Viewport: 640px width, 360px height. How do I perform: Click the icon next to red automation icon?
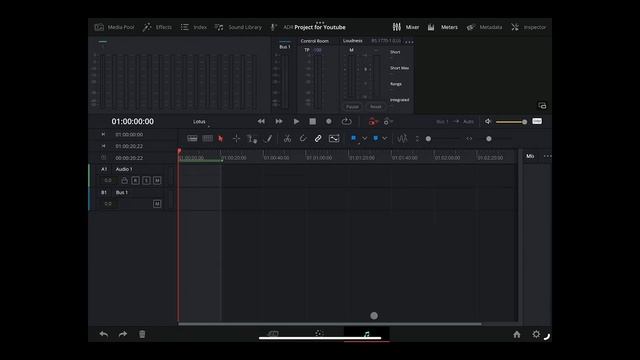pyautogui.click(x=388, y=122)
